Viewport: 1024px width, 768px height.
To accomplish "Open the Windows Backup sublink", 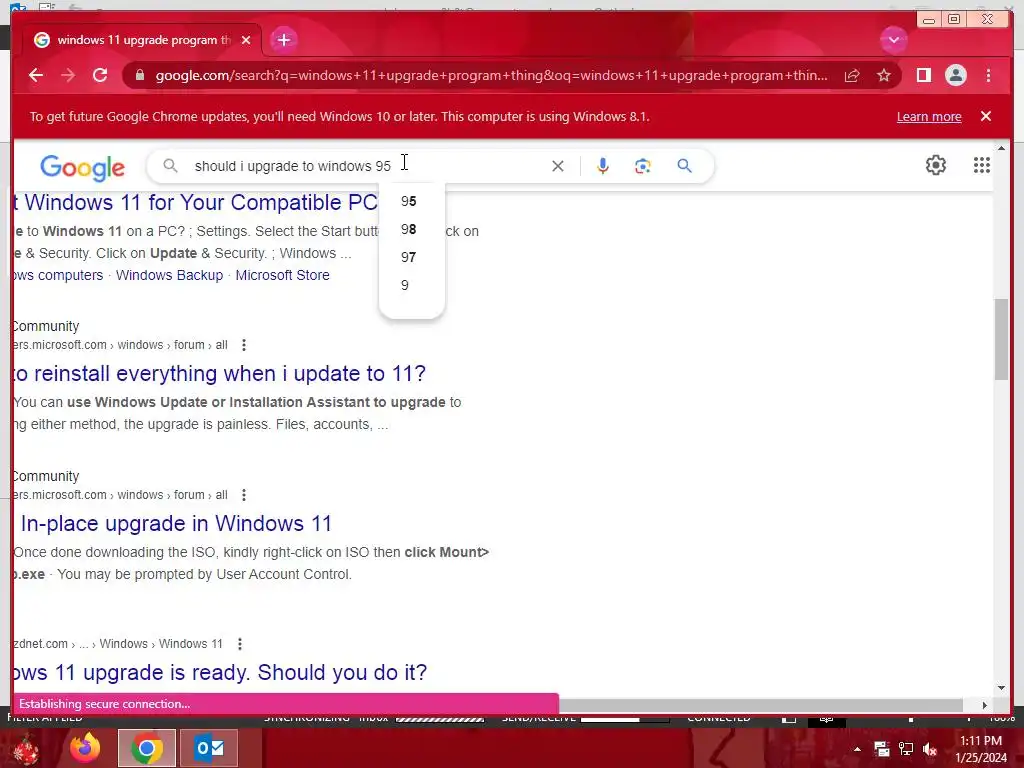I will coord(169,275).
